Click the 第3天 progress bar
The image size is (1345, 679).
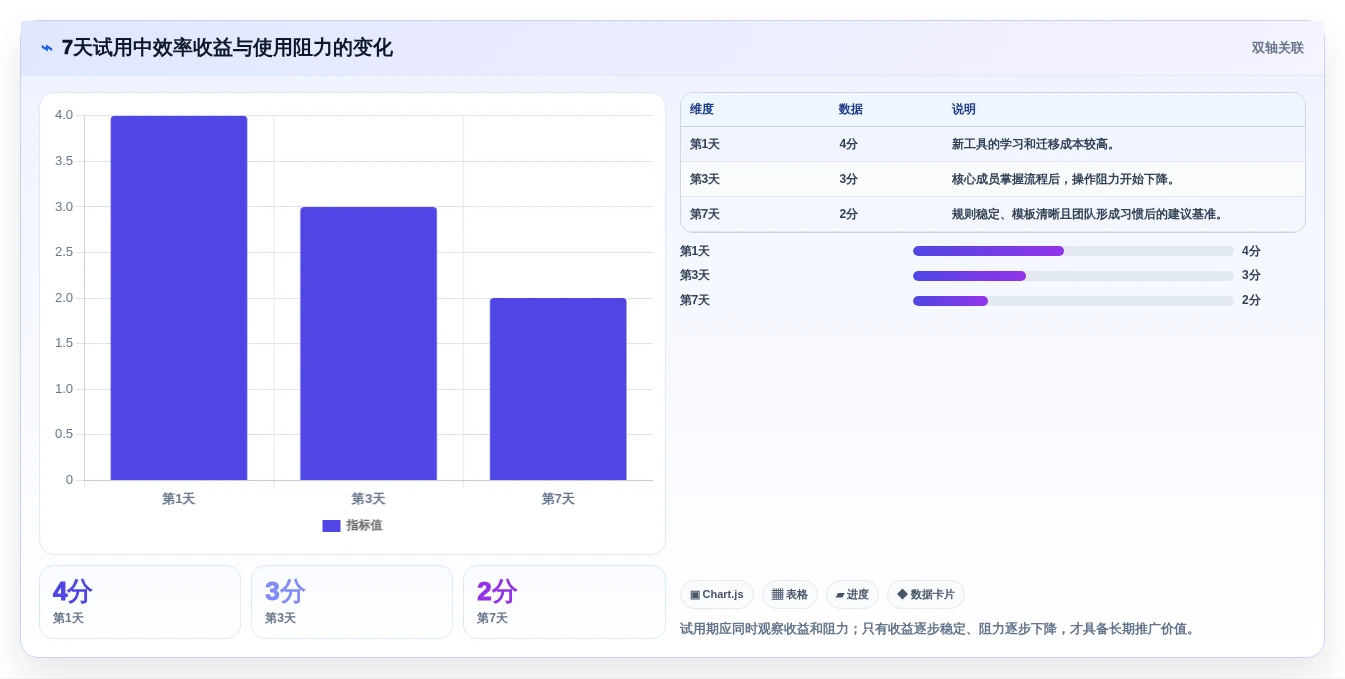pyautogui.click(x=1073, y=276)
